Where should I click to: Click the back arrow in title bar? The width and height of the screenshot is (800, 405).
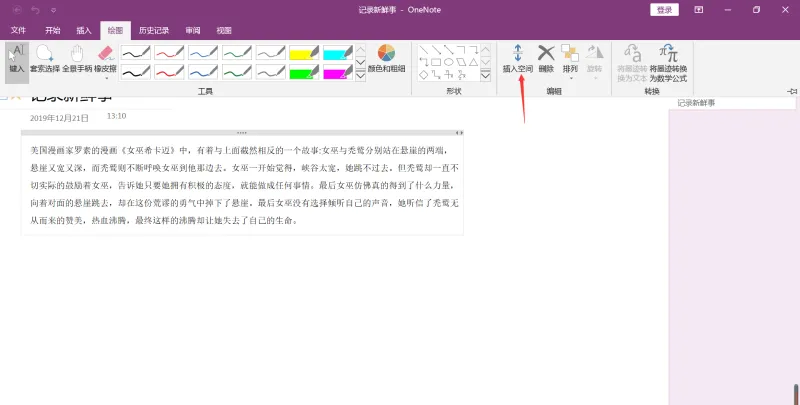coord(17,10)
